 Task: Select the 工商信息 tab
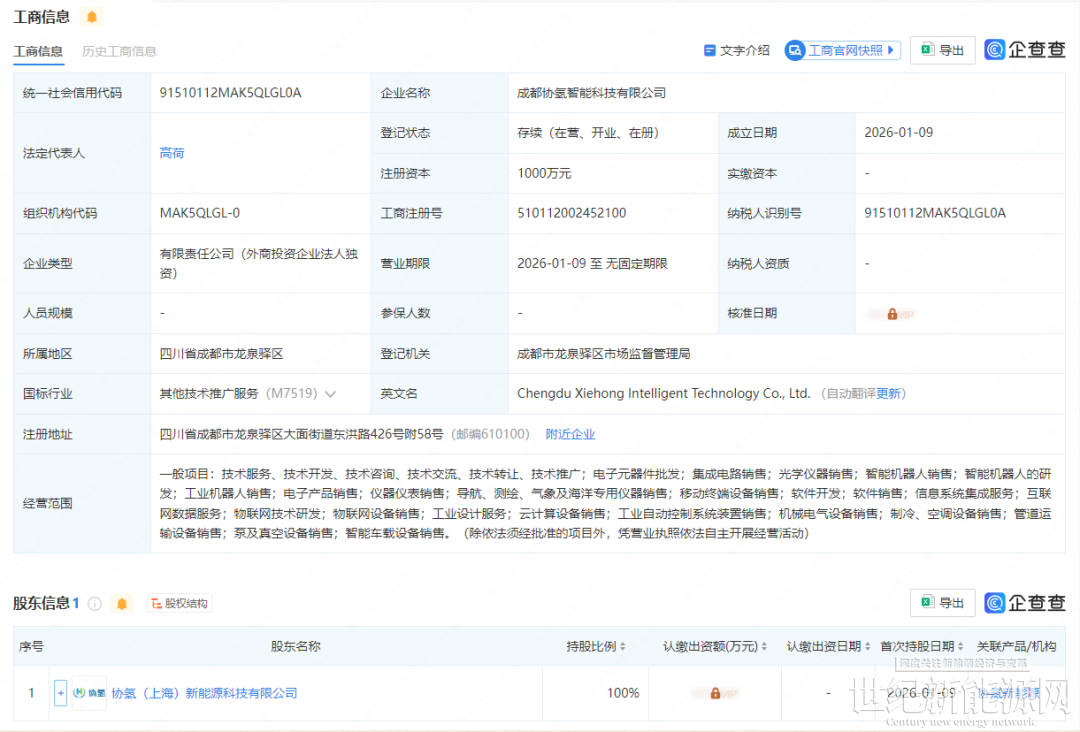click(x=38, y=51)
